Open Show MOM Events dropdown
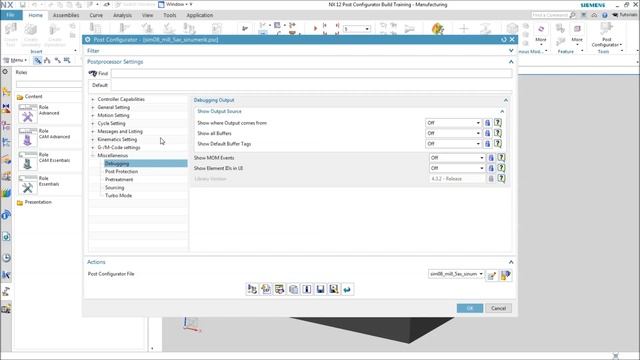The width and height of the screenshot is (640, 360). [457, 158]
